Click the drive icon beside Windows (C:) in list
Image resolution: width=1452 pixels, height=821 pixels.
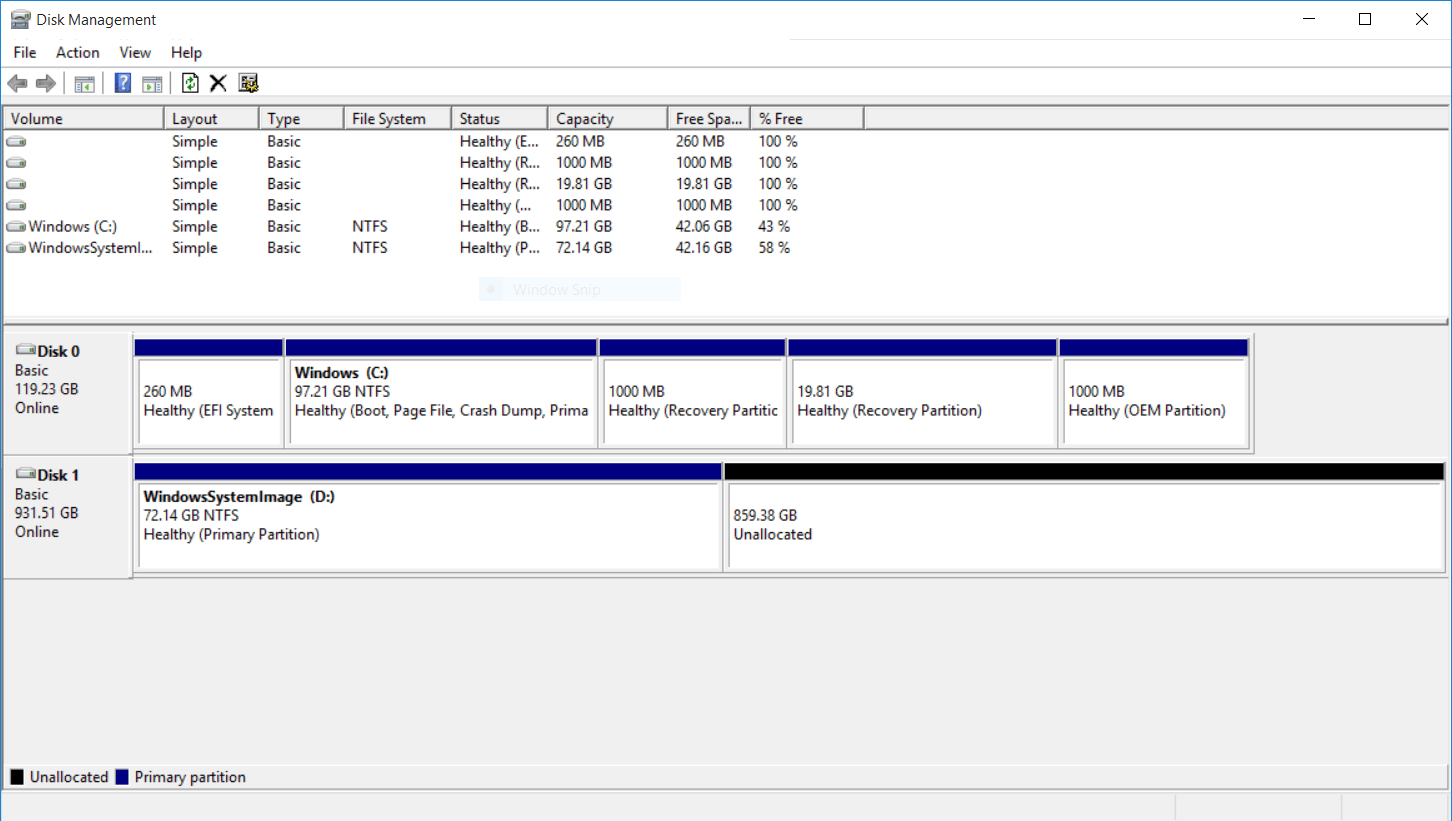coord(16,227)
